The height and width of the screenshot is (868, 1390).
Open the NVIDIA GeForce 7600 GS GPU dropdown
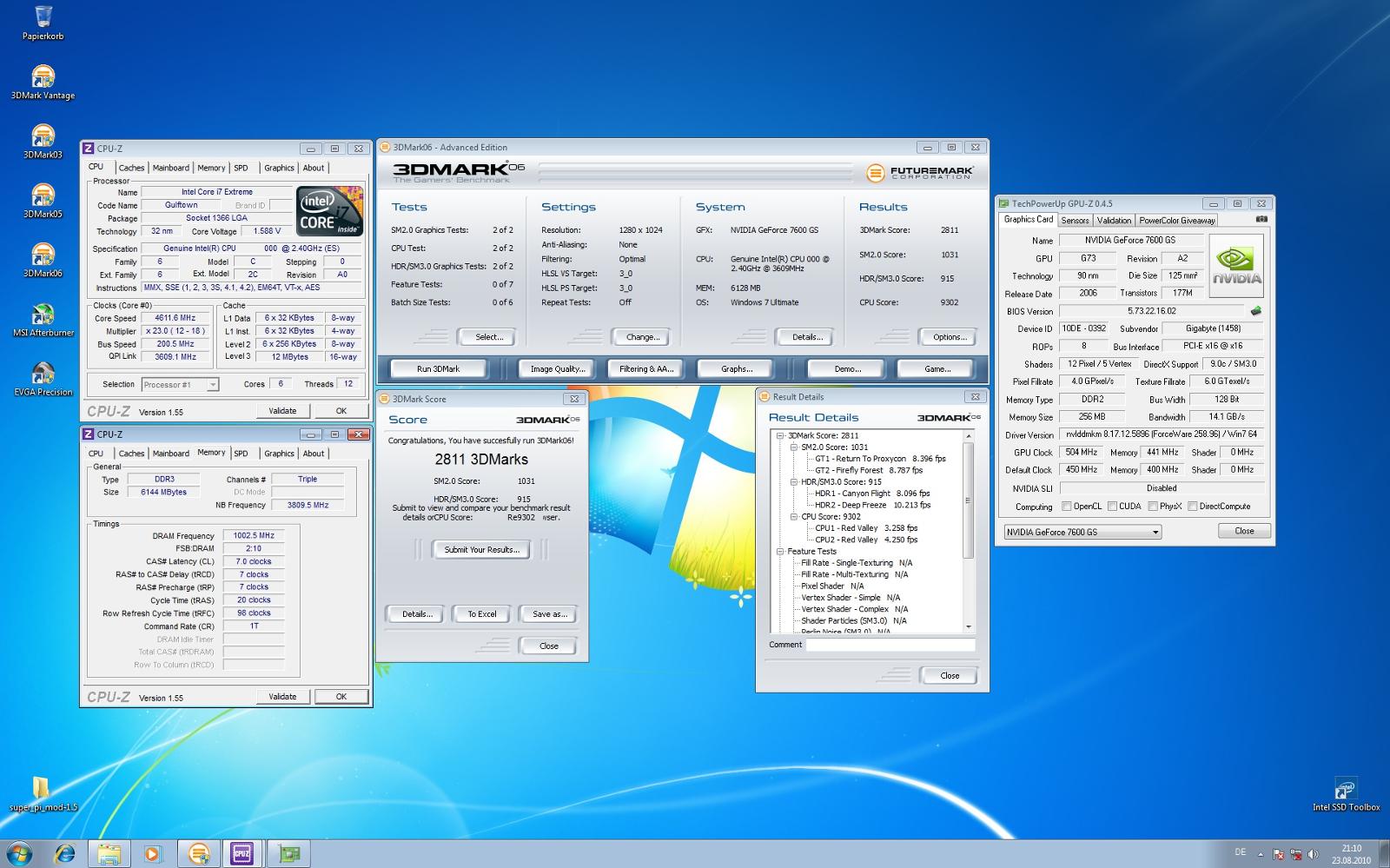pos(1082,532)
